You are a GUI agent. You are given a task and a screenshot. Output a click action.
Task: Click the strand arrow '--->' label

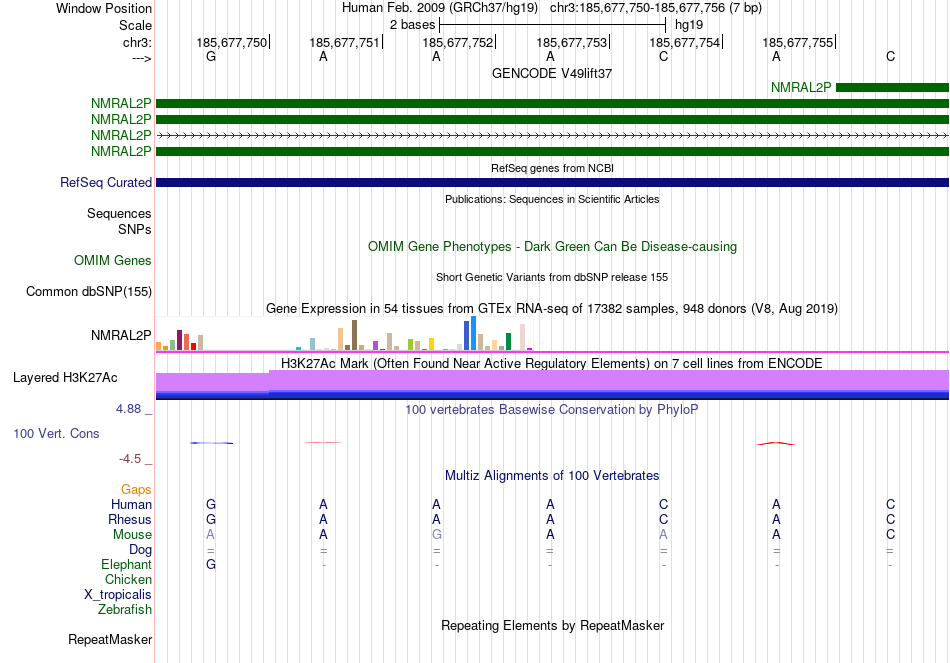point(141,58)
